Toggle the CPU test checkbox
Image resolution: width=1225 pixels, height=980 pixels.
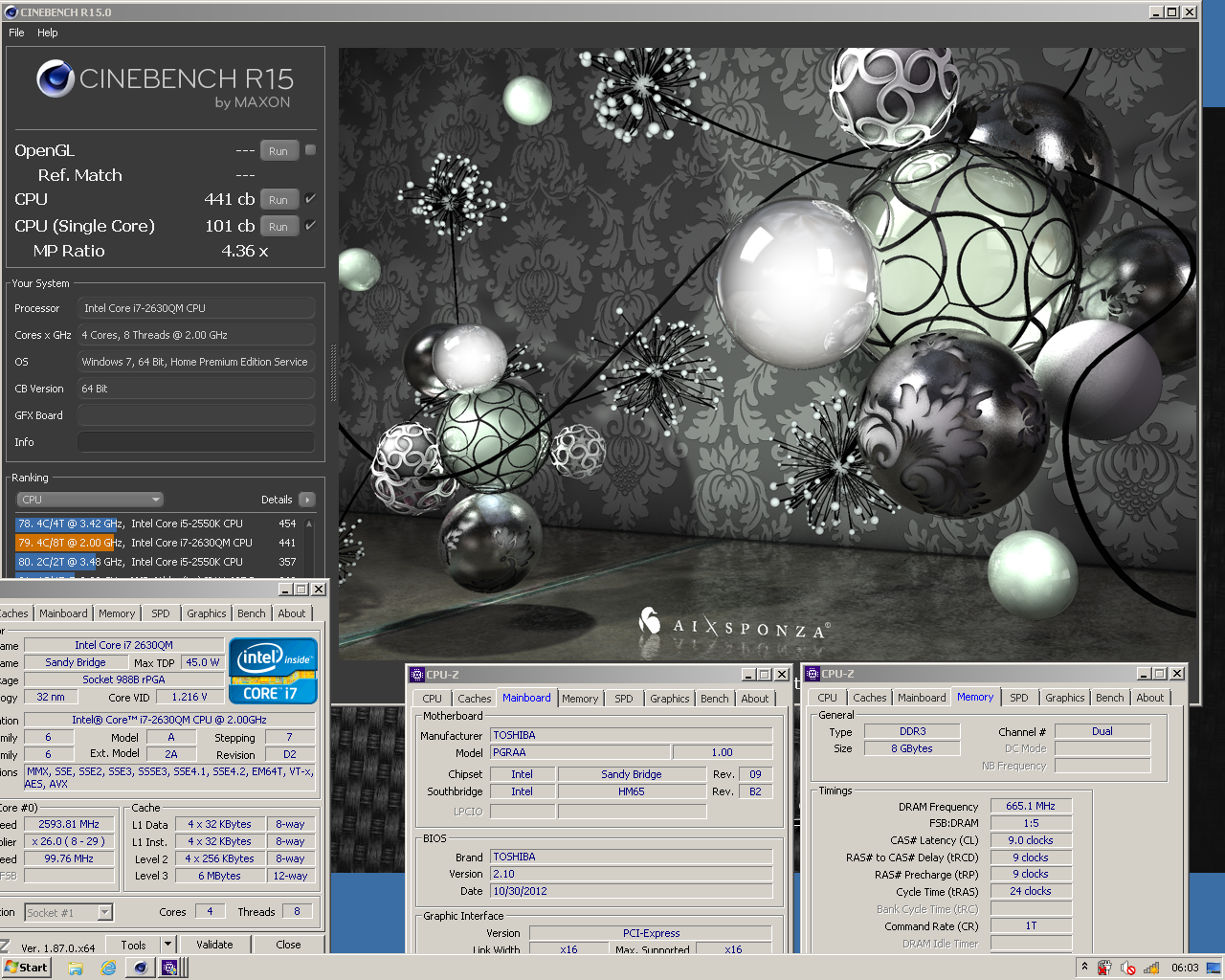pos(310,199)
